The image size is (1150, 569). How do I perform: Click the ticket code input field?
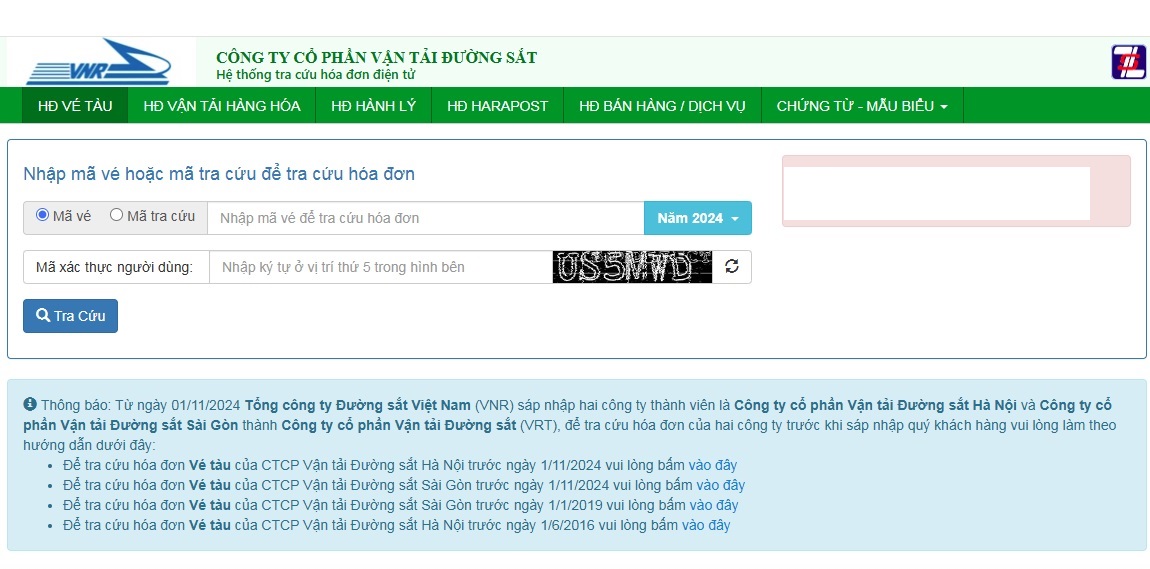pos(425,218)
